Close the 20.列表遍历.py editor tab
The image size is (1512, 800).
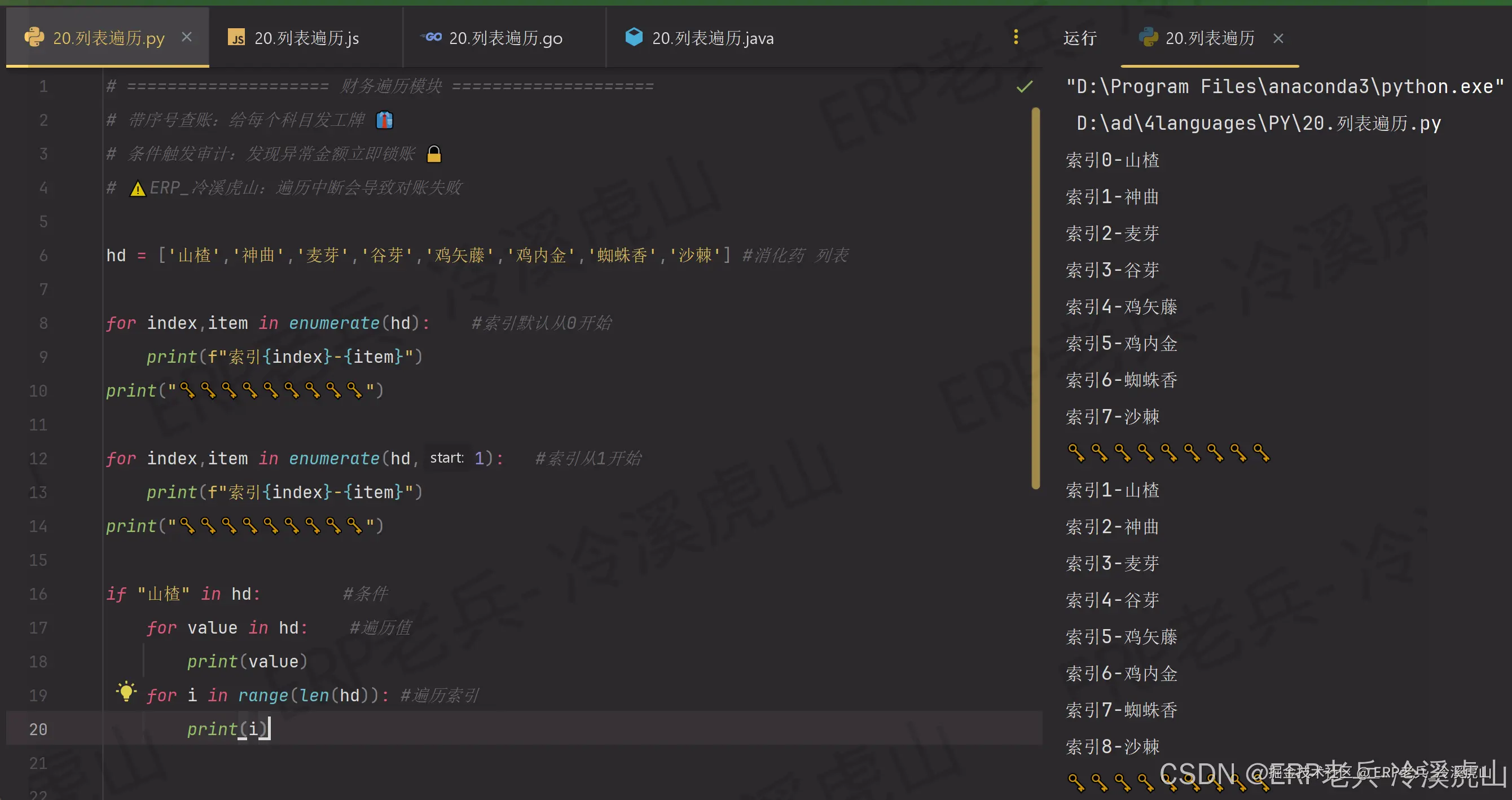click(187, 37)
